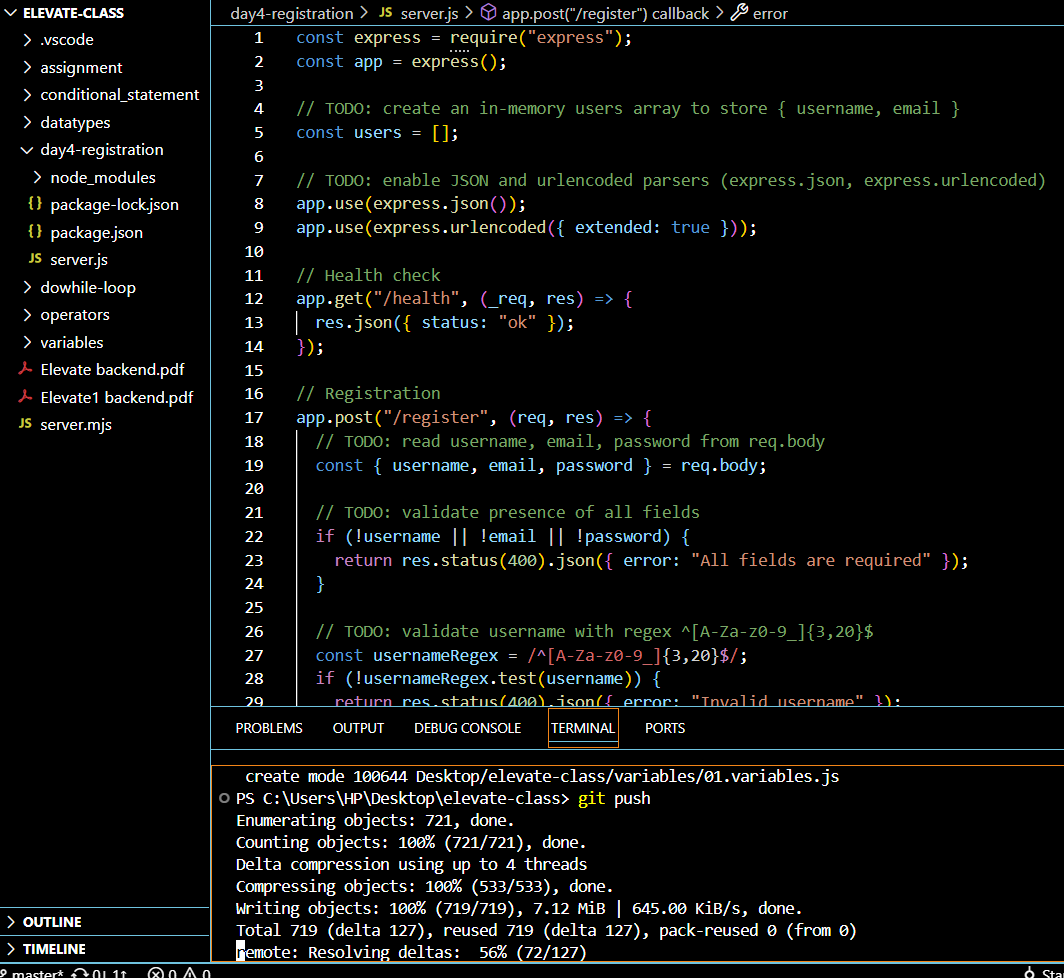
Task: Click 'app.get("/health"' on line 12
Action: pyautogui.click(x=377, y=299)
